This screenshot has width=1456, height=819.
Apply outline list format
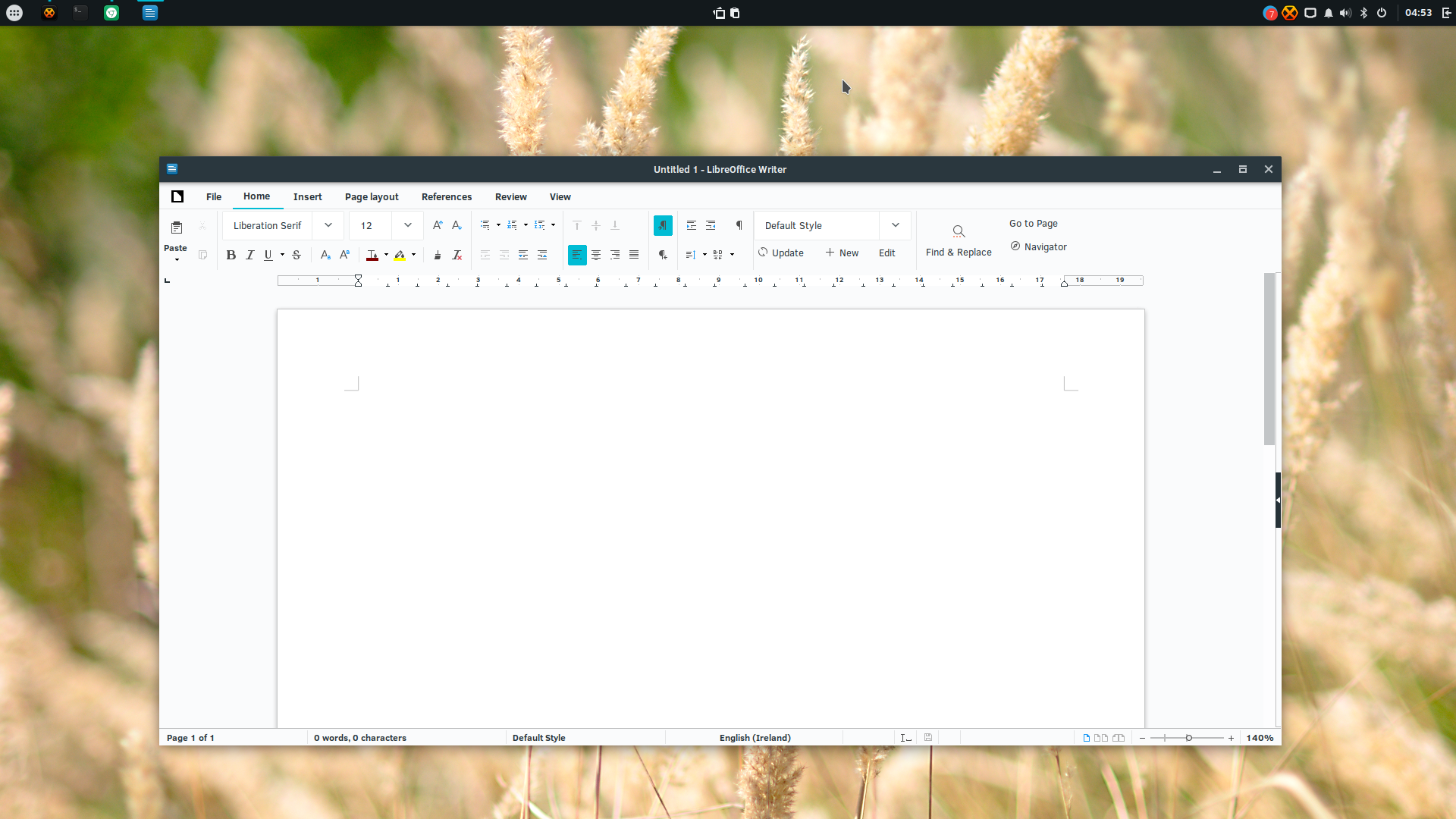click(540, 225)
